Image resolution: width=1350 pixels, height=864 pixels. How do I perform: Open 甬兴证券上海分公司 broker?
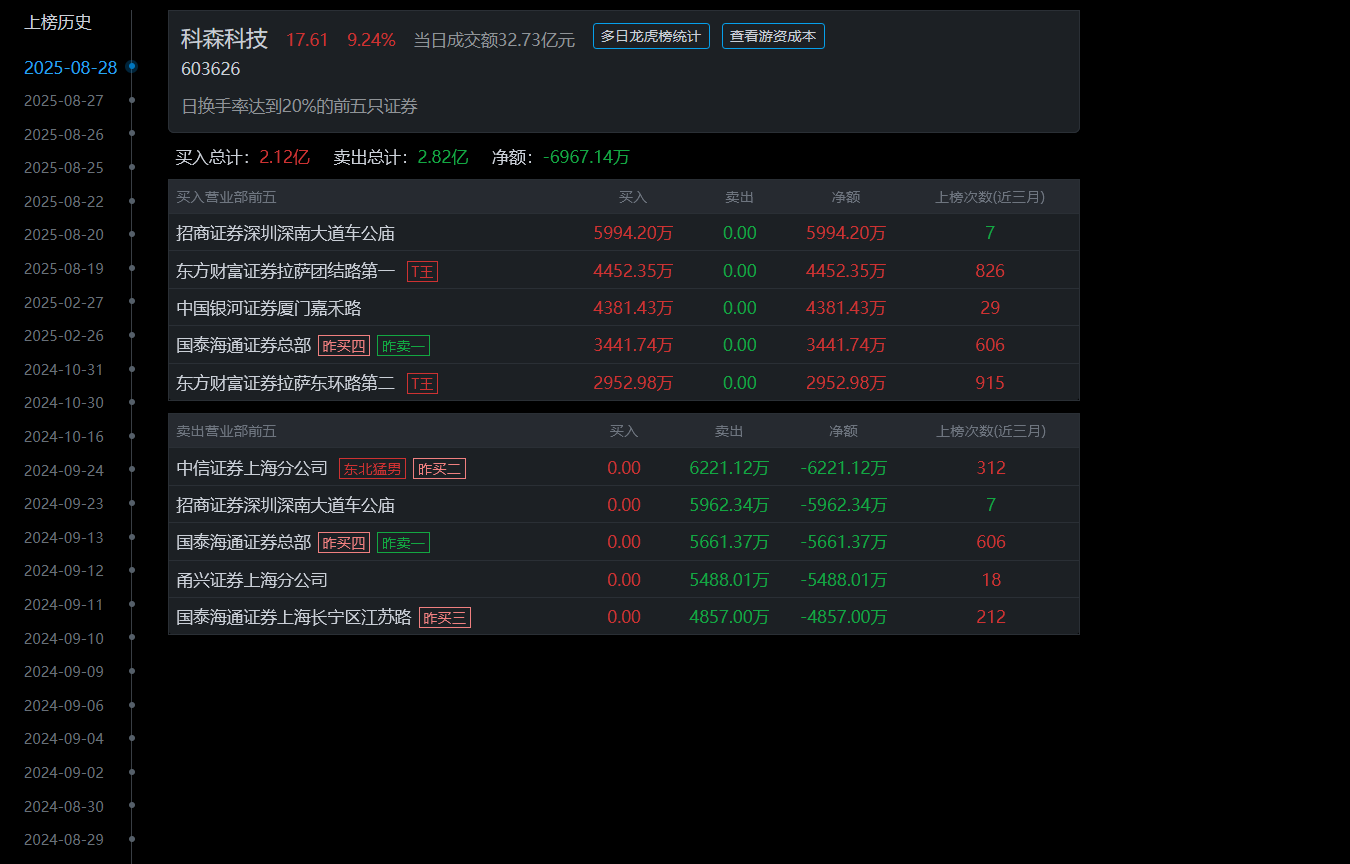[252, 580]
